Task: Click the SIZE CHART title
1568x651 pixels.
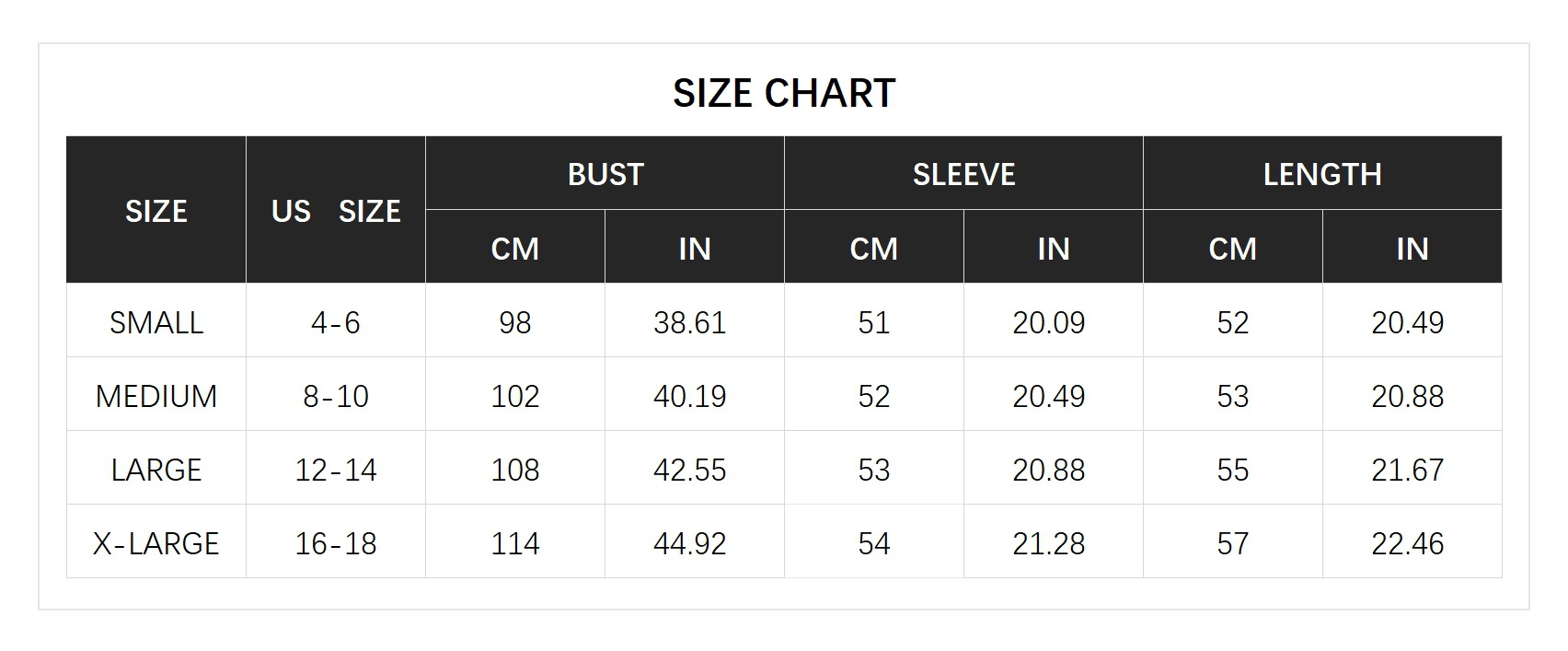Action: coord(784,93)
